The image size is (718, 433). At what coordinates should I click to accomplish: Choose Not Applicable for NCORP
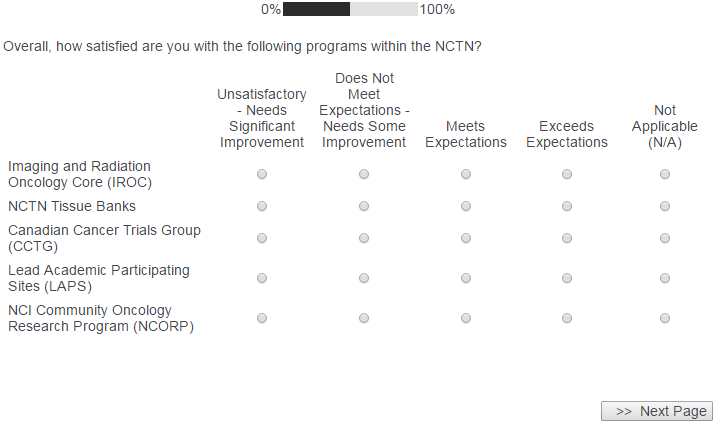pyautogui.click(x=664, y=318)
